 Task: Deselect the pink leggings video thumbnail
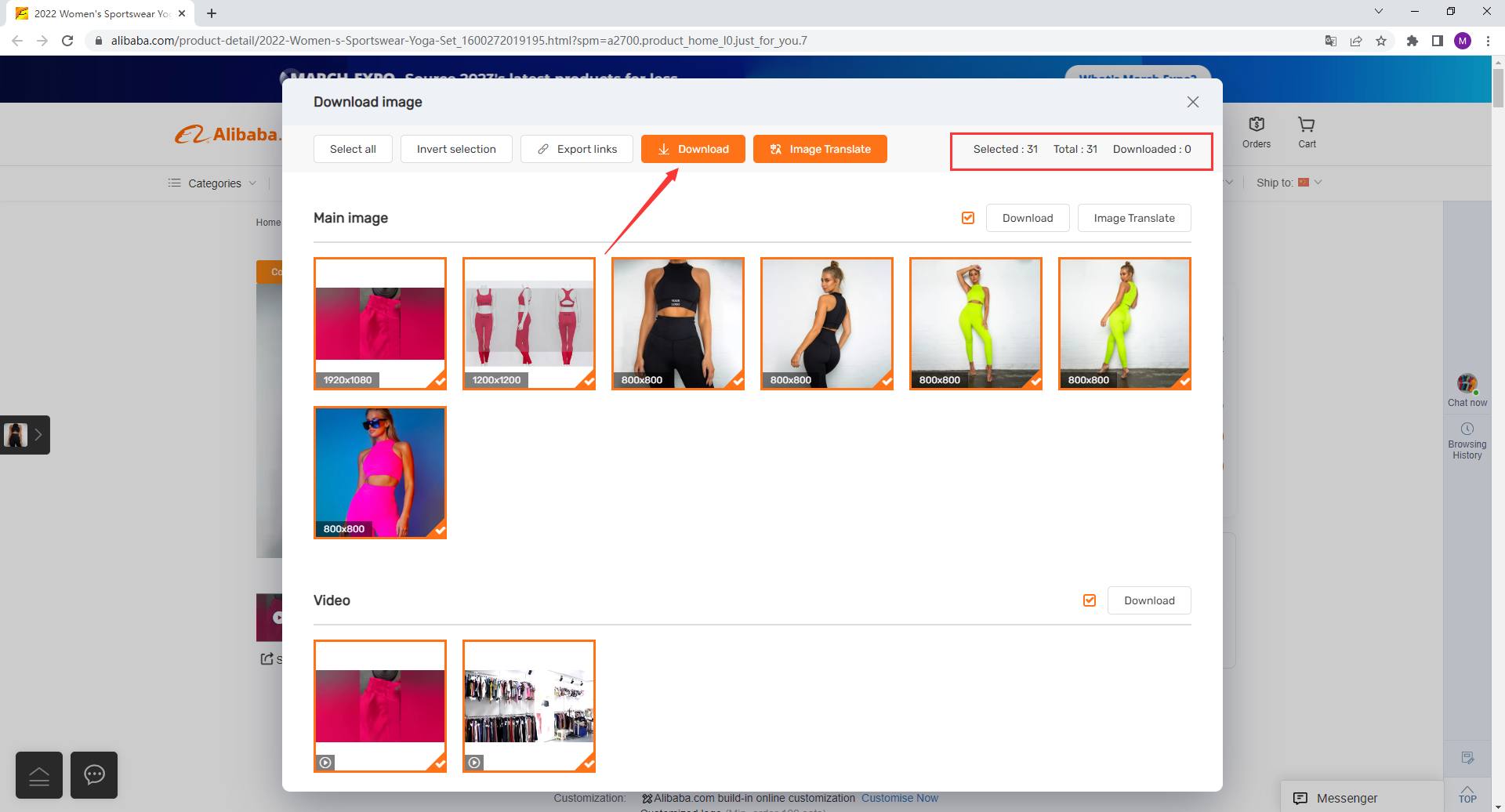point(380,705)
